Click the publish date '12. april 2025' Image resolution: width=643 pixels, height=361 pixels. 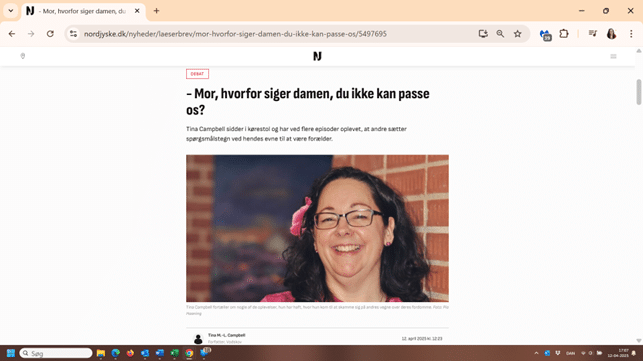click(x=422, y=338)
